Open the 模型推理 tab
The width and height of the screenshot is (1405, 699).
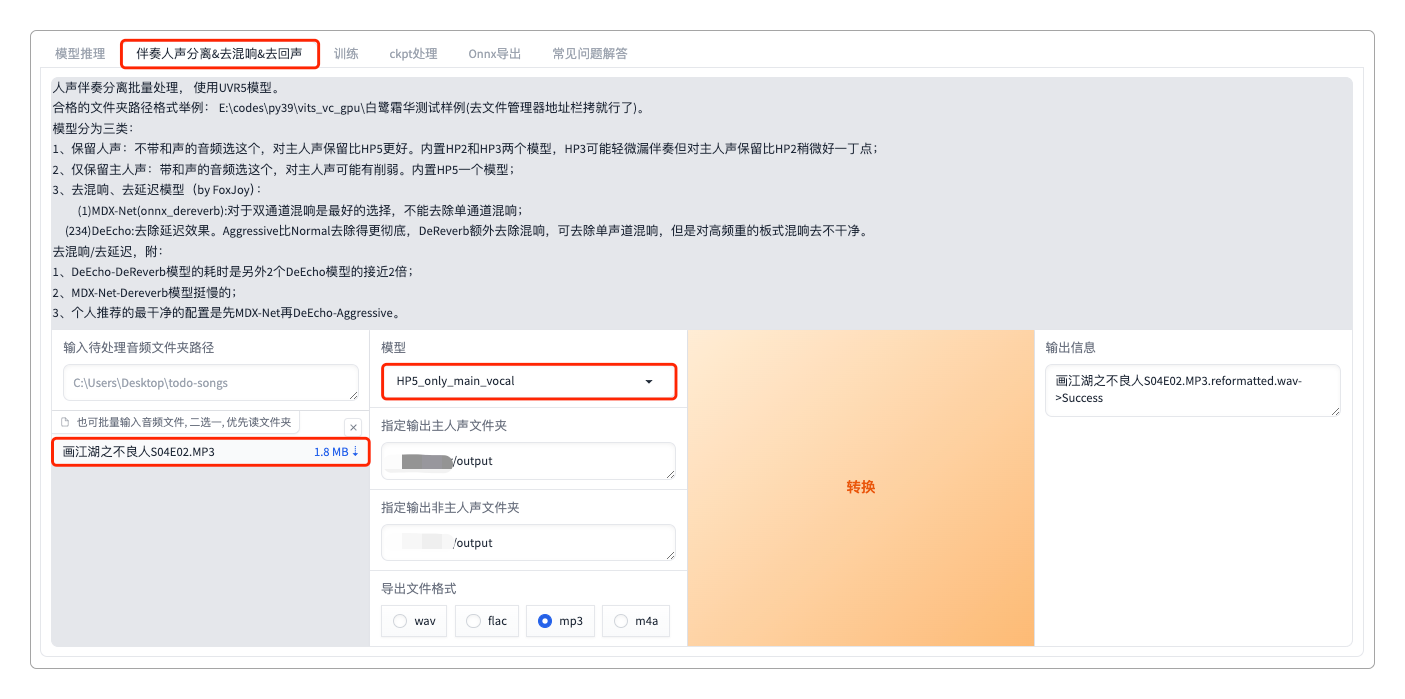tap(80, 54)
